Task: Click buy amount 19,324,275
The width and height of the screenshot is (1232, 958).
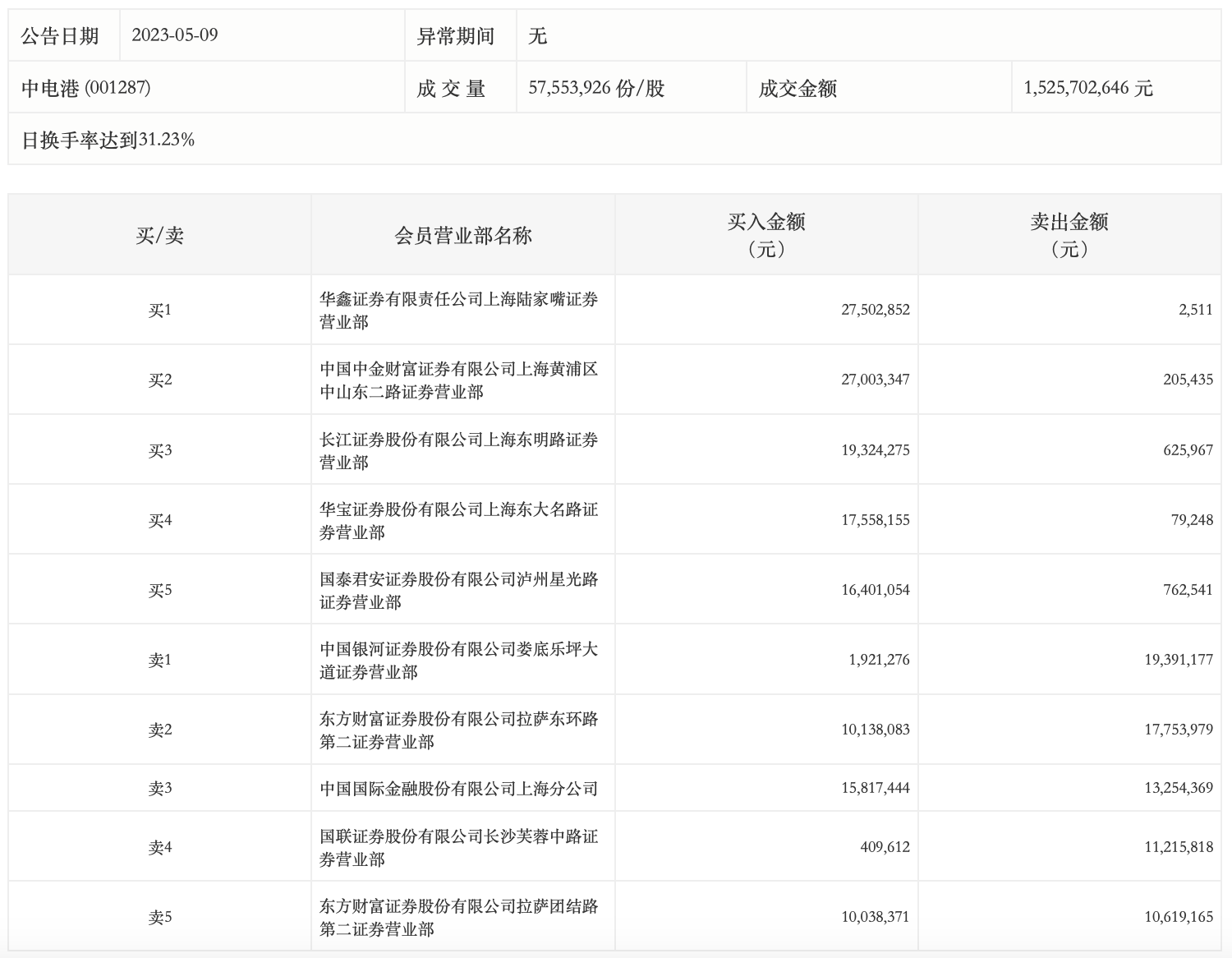Action: 876,450
